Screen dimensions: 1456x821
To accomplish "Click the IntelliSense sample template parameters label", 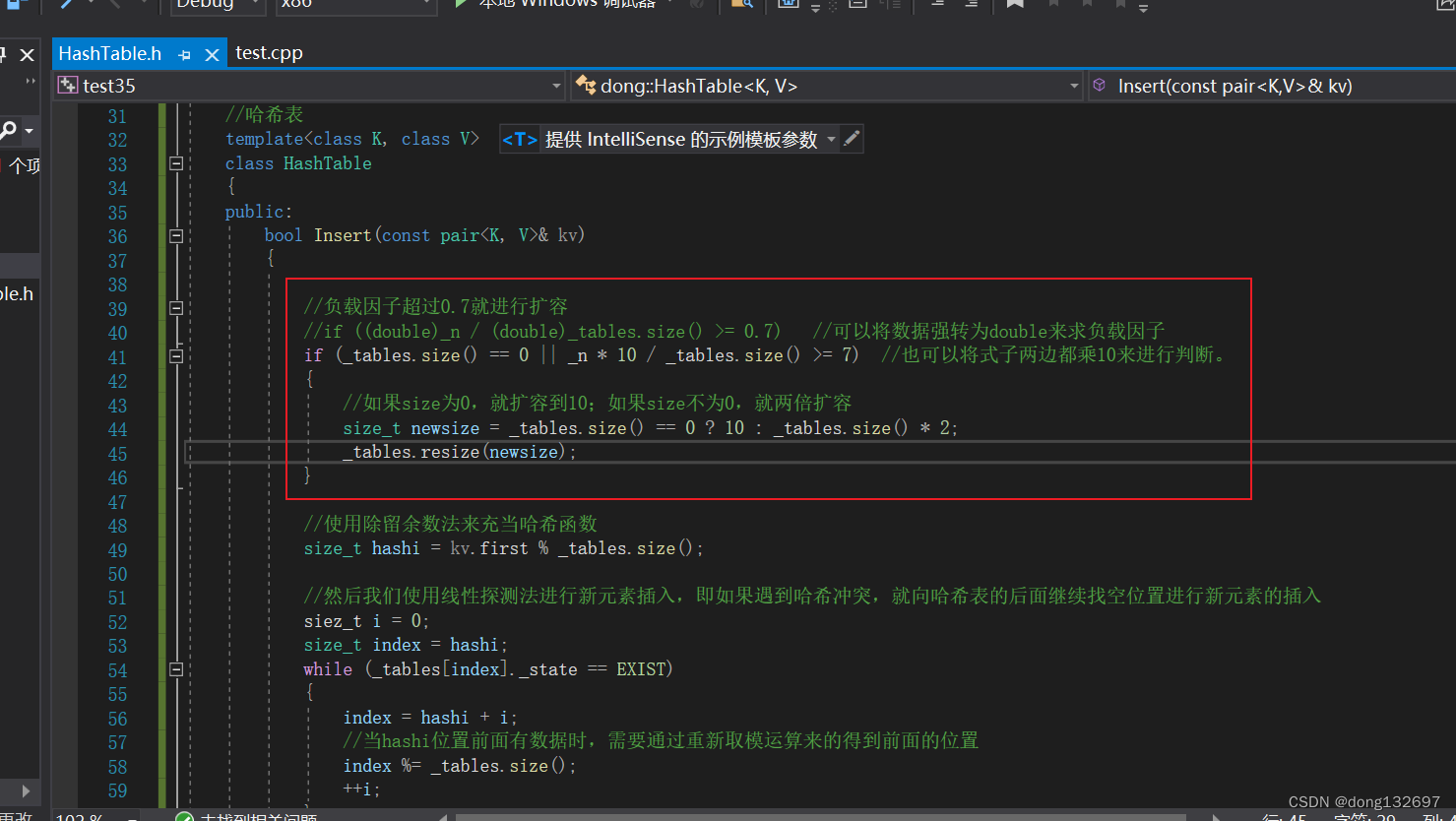I will coord(681,140).
